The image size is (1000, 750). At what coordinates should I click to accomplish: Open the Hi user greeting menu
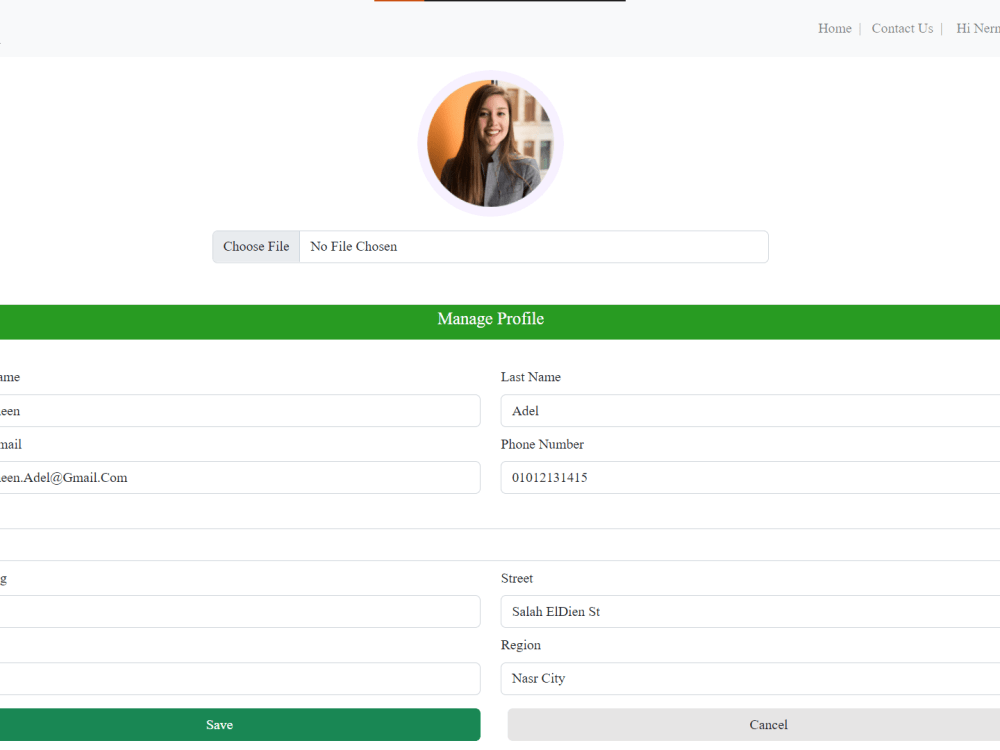978,29
